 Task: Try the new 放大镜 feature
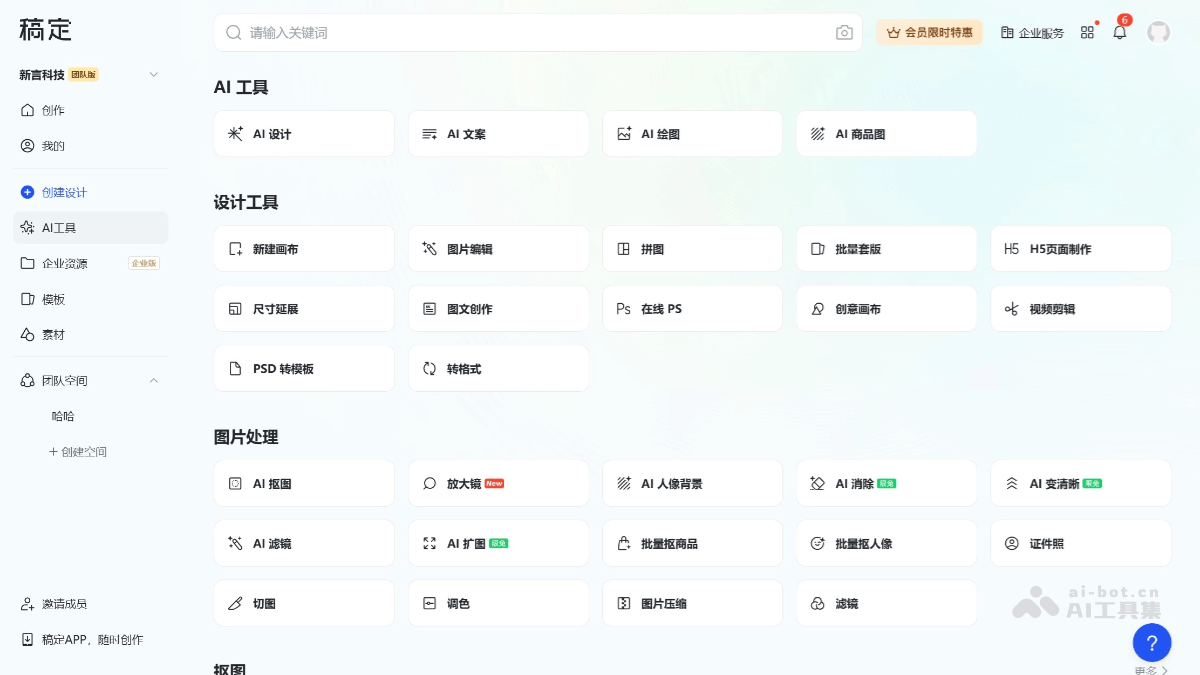[x=498, y=483]
